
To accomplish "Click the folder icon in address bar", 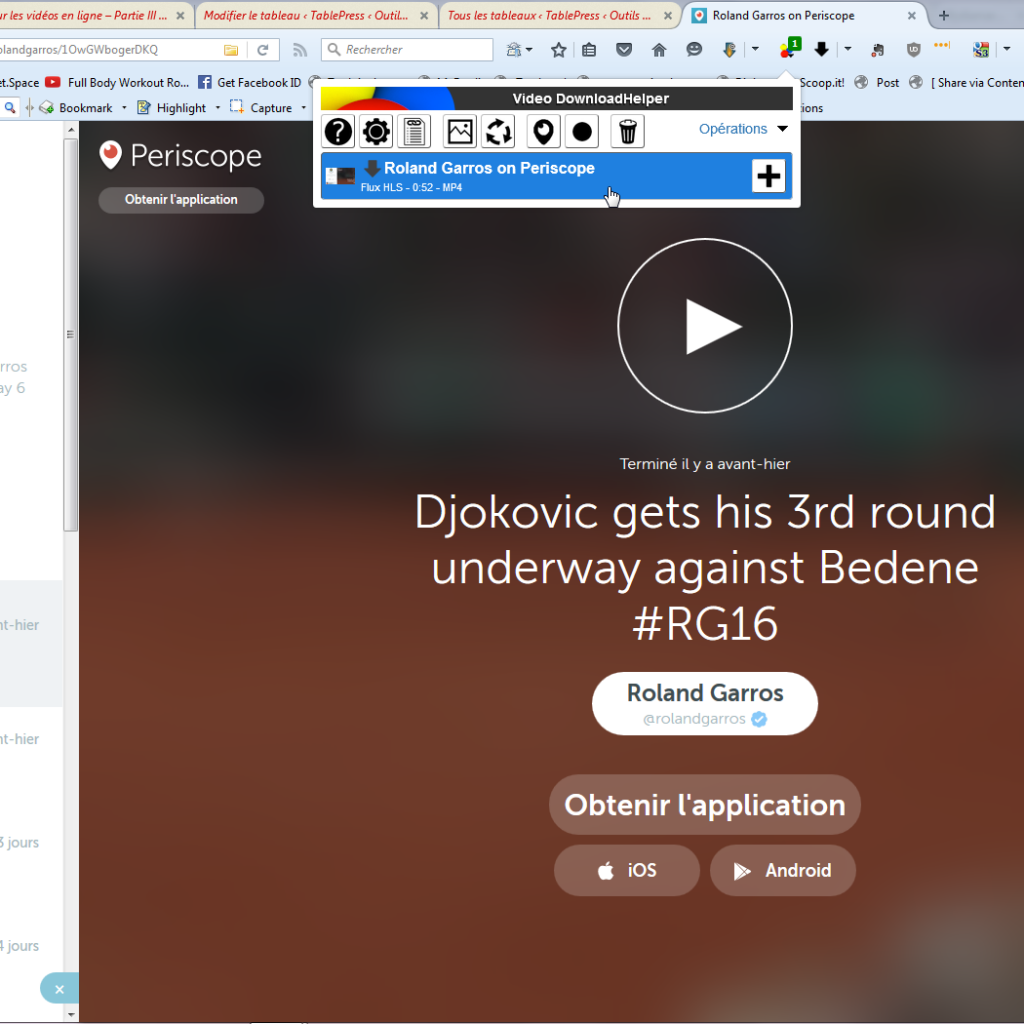I will (231, 50).
